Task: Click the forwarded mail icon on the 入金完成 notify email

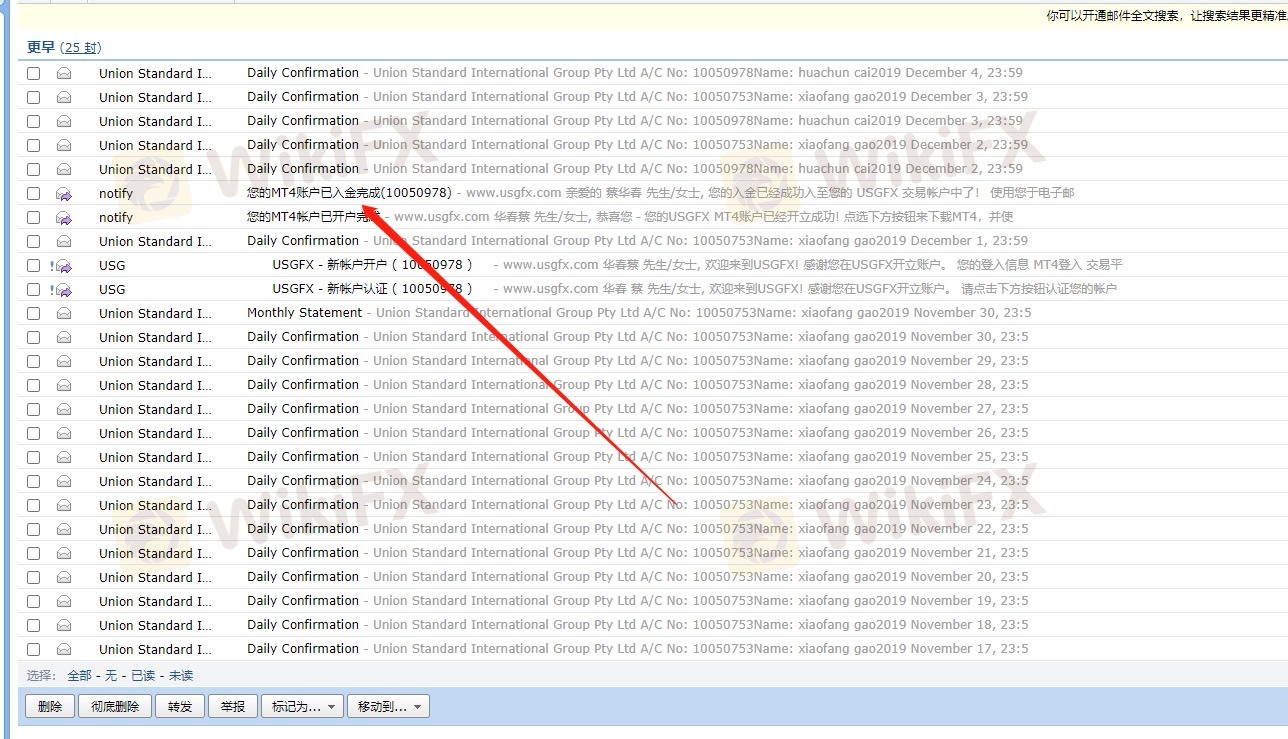Action: point(64,193)
